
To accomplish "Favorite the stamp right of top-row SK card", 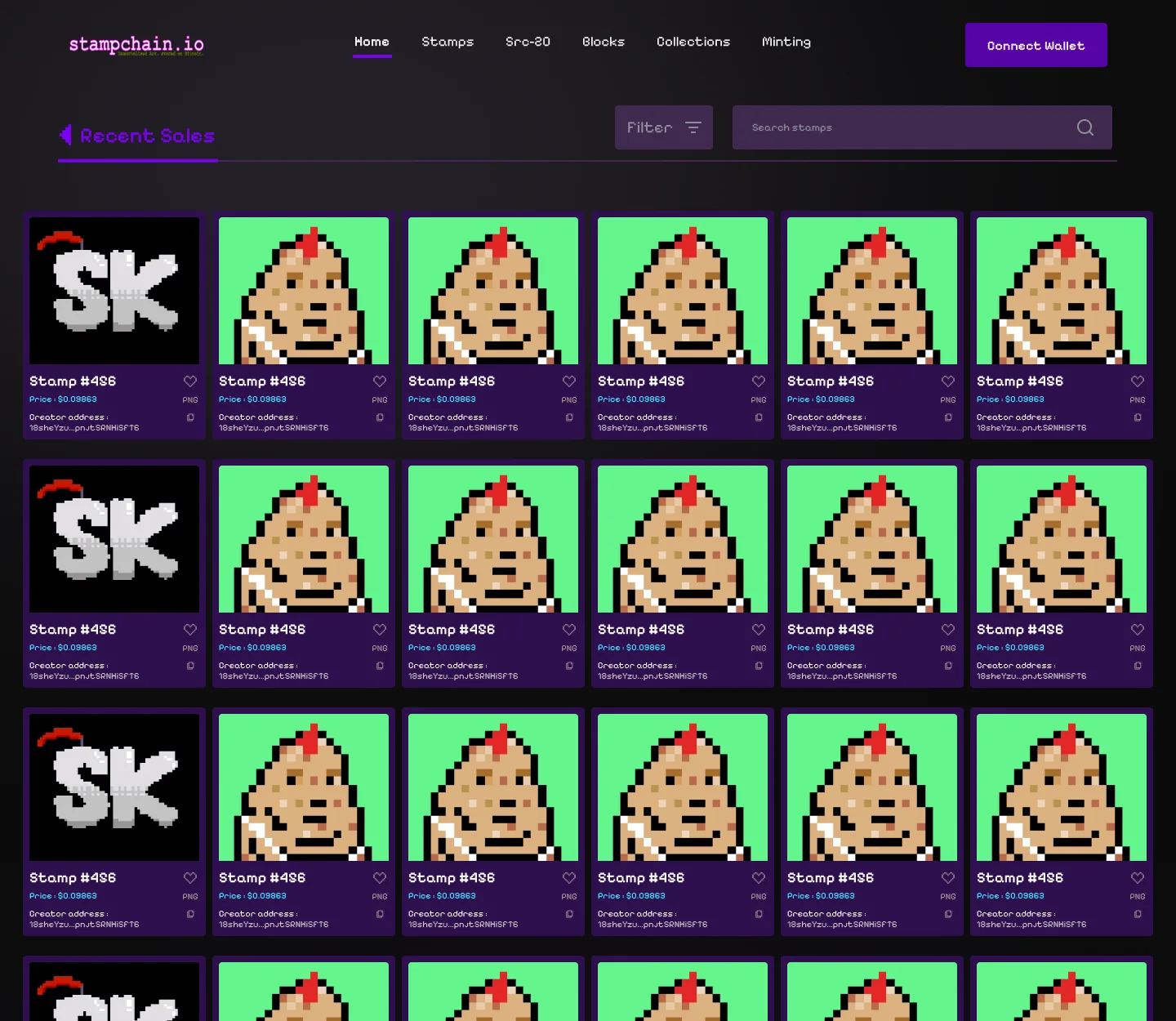I will click(x=380, y=381).
